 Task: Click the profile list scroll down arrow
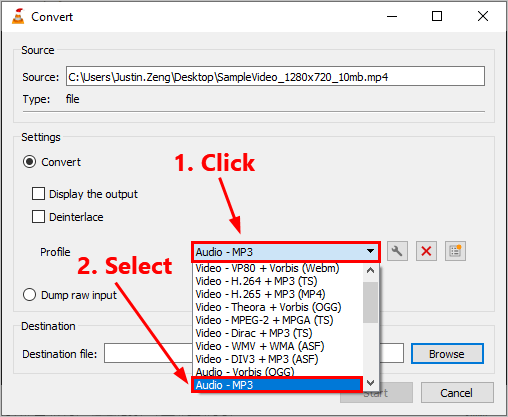pyautogui.click(x=370, y=383)
